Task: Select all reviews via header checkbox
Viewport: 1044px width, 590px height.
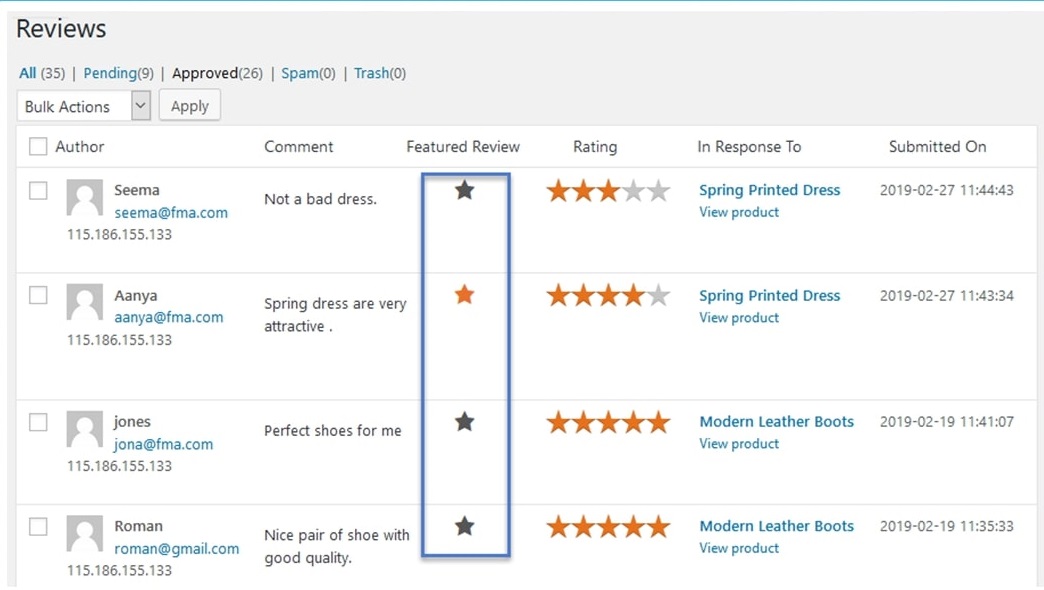Action: [x=38, y=147]
